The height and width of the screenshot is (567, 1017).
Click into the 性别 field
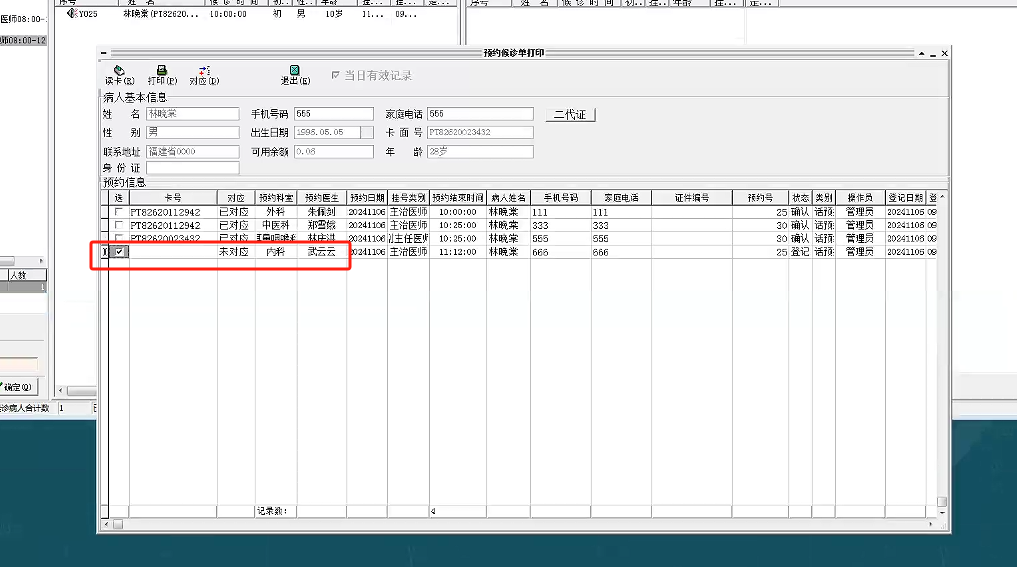(x=193, y=132)
